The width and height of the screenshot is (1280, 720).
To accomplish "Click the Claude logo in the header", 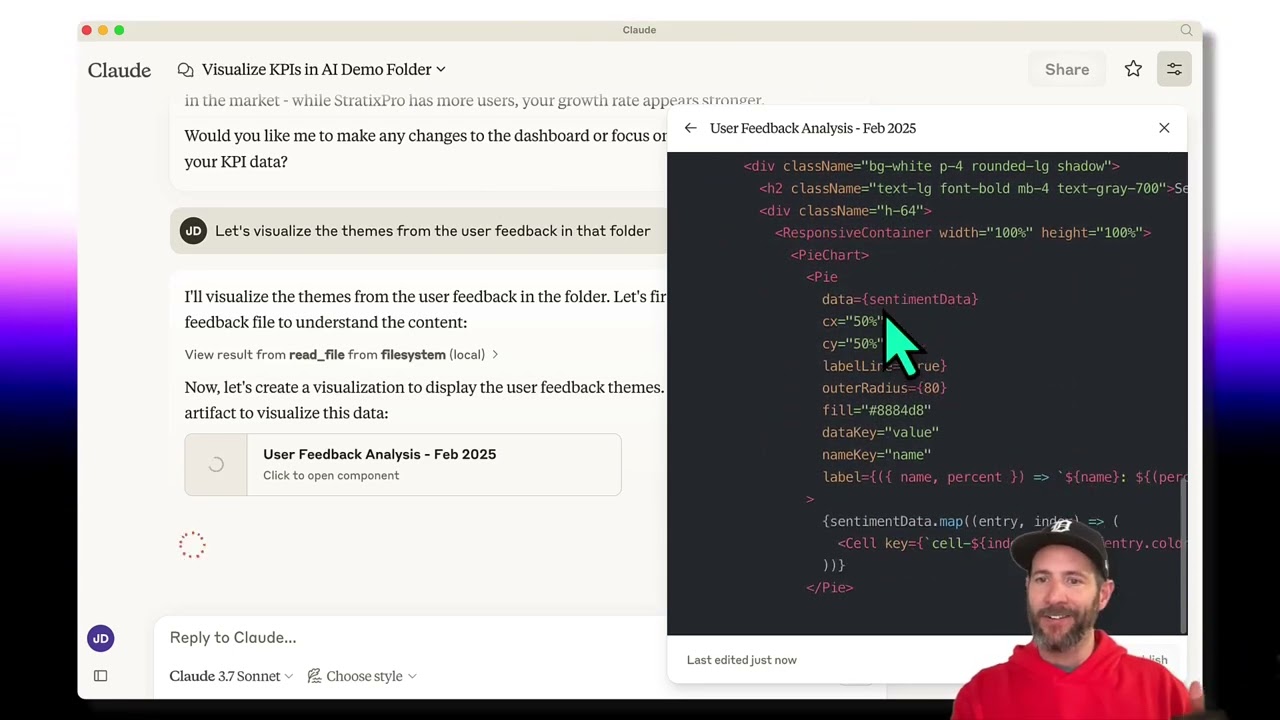I will point(119,70).
